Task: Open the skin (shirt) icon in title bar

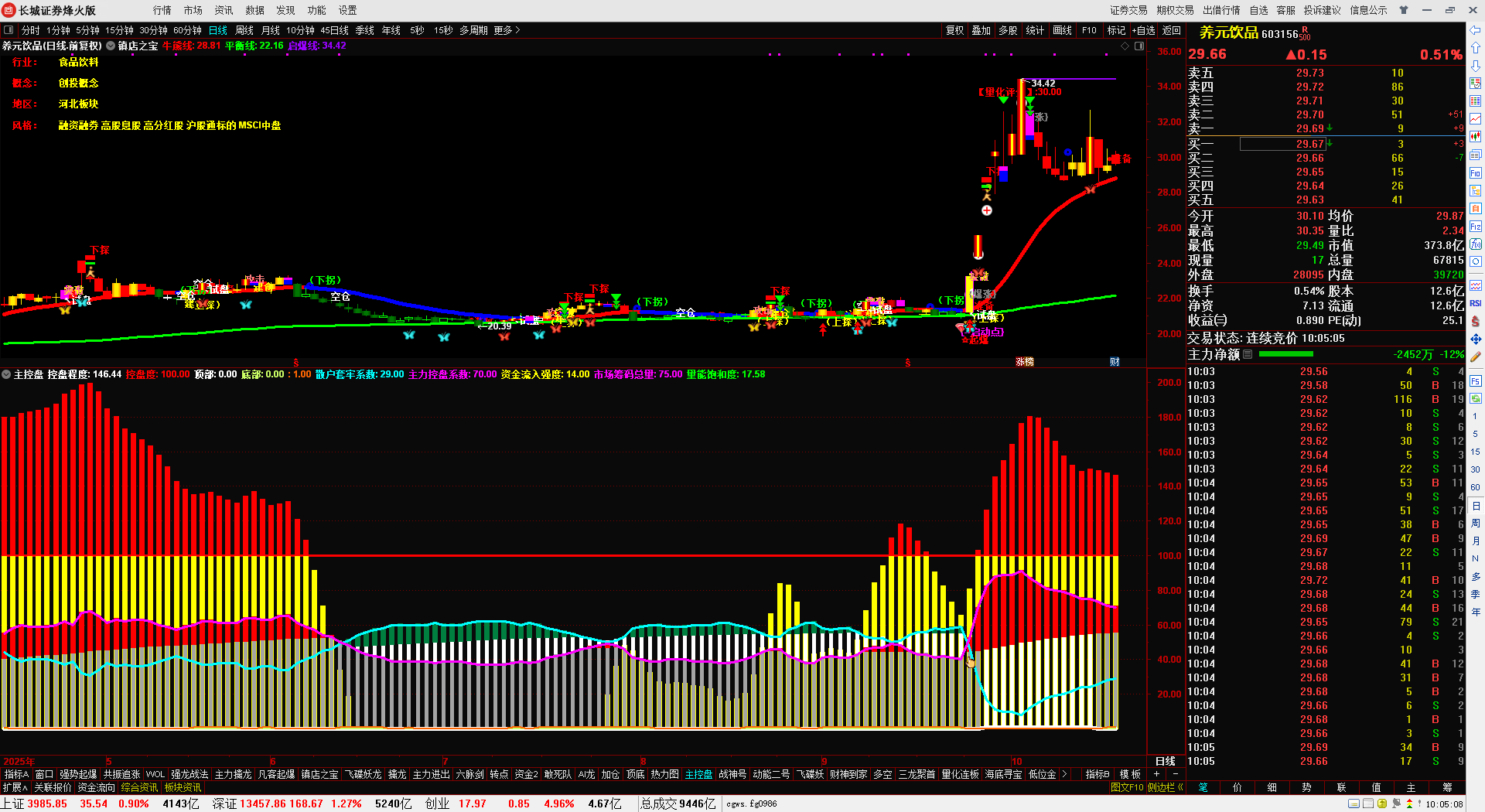Action: 1404,10
